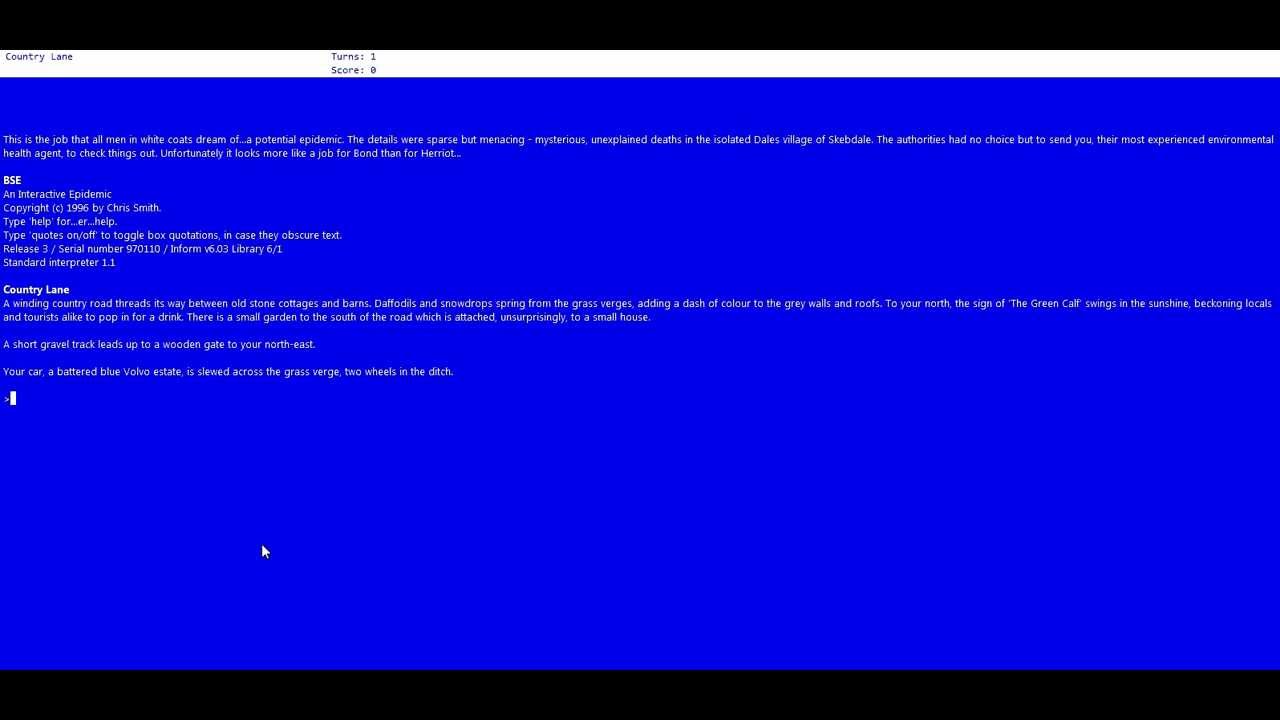Click the 'Copyright (c) 1996 by Chris Smith.' line
Image resolution: width=1280 pixels, height=720 pixels.
point(82,208)
